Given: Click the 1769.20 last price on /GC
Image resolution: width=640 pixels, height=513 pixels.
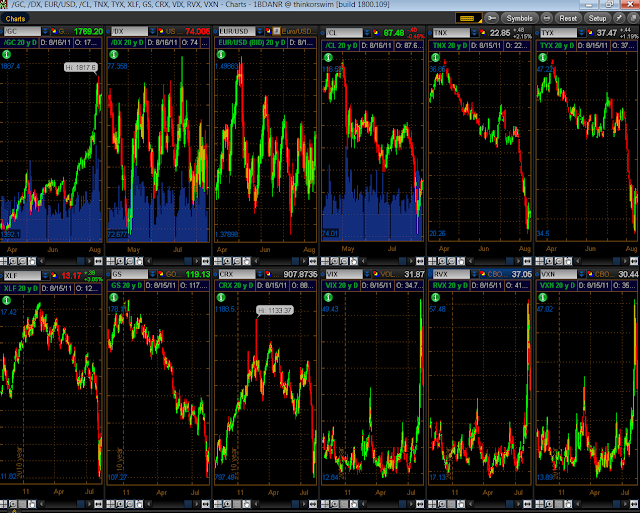Looking at the screenshot, I should click(87, 31).
